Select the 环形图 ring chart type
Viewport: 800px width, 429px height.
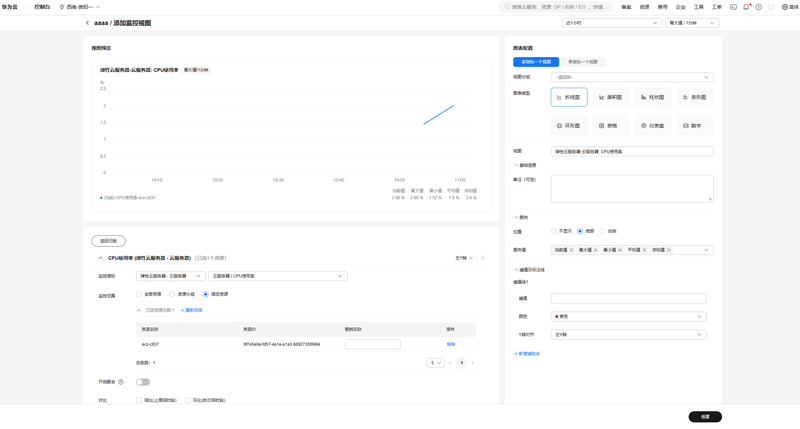pyautogui.click(x=569, y=125)
